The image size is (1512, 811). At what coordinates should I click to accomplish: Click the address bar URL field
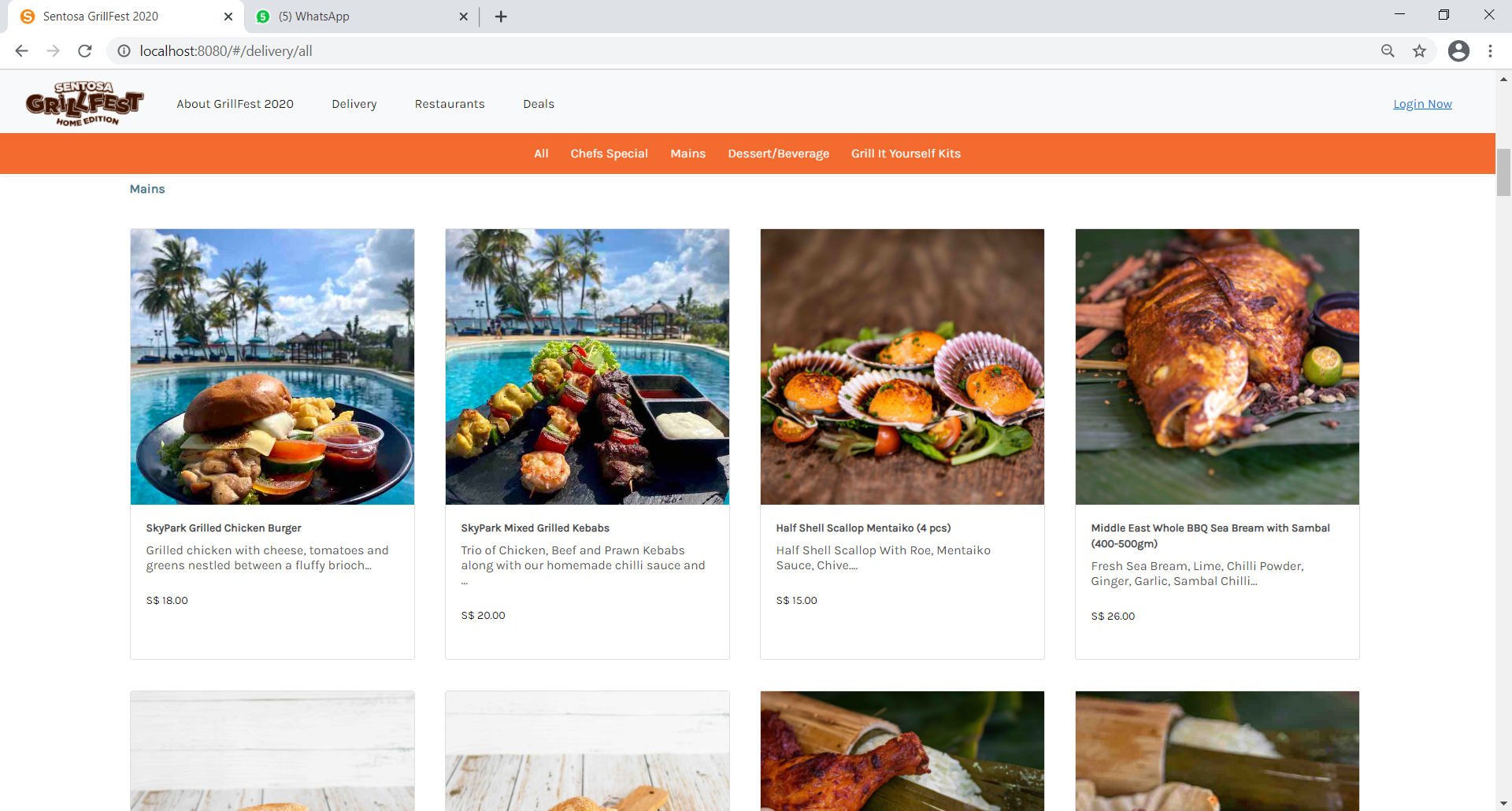coord(709,51)
